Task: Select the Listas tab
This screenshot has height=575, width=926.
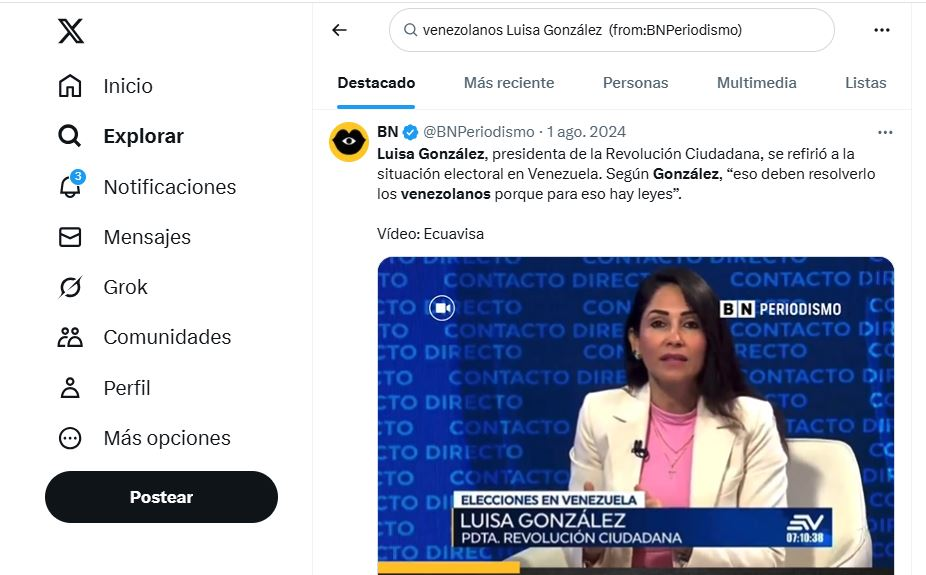Action: click(865, 83)
